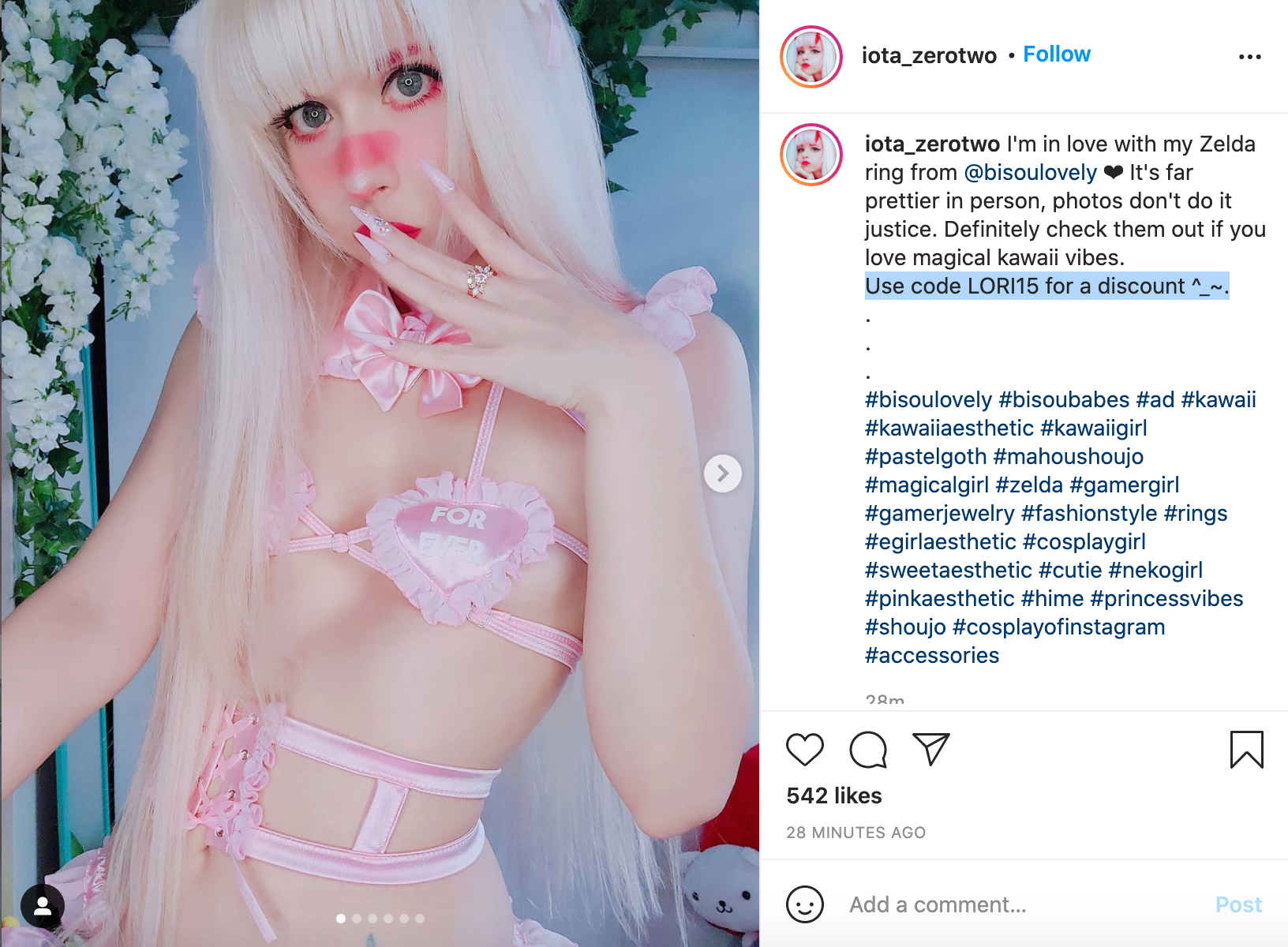This screenshot has width=1288, height=947.
Task: Click the Post comment button
Action: [1238, 904]
